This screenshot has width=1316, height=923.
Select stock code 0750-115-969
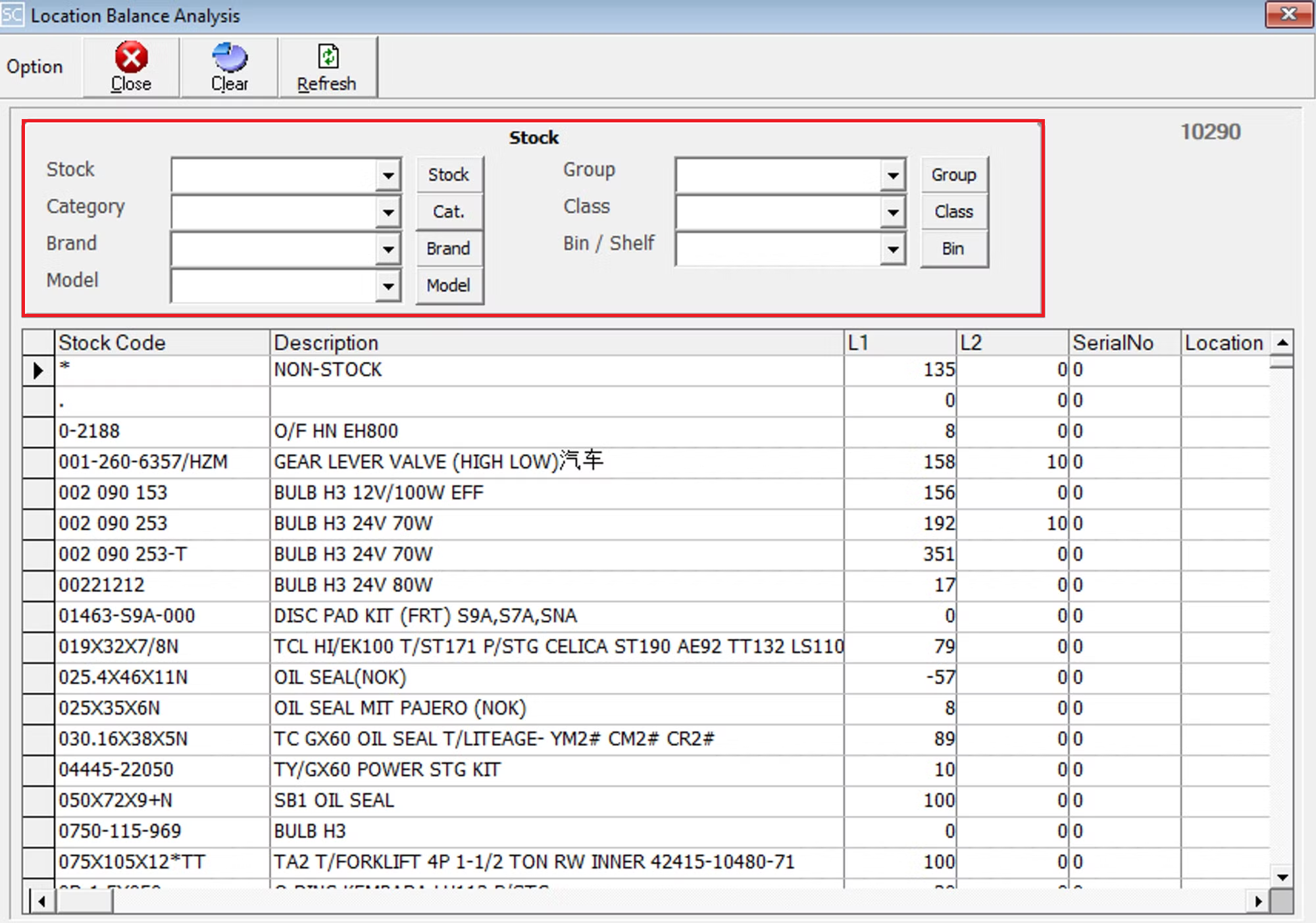click(x=162, y=832)
